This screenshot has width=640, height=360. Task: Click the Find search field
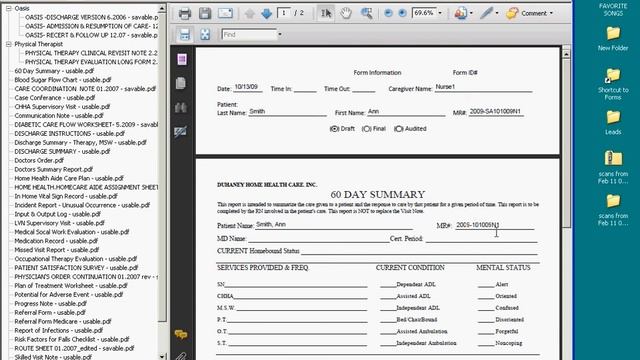(x=249, y=34)
